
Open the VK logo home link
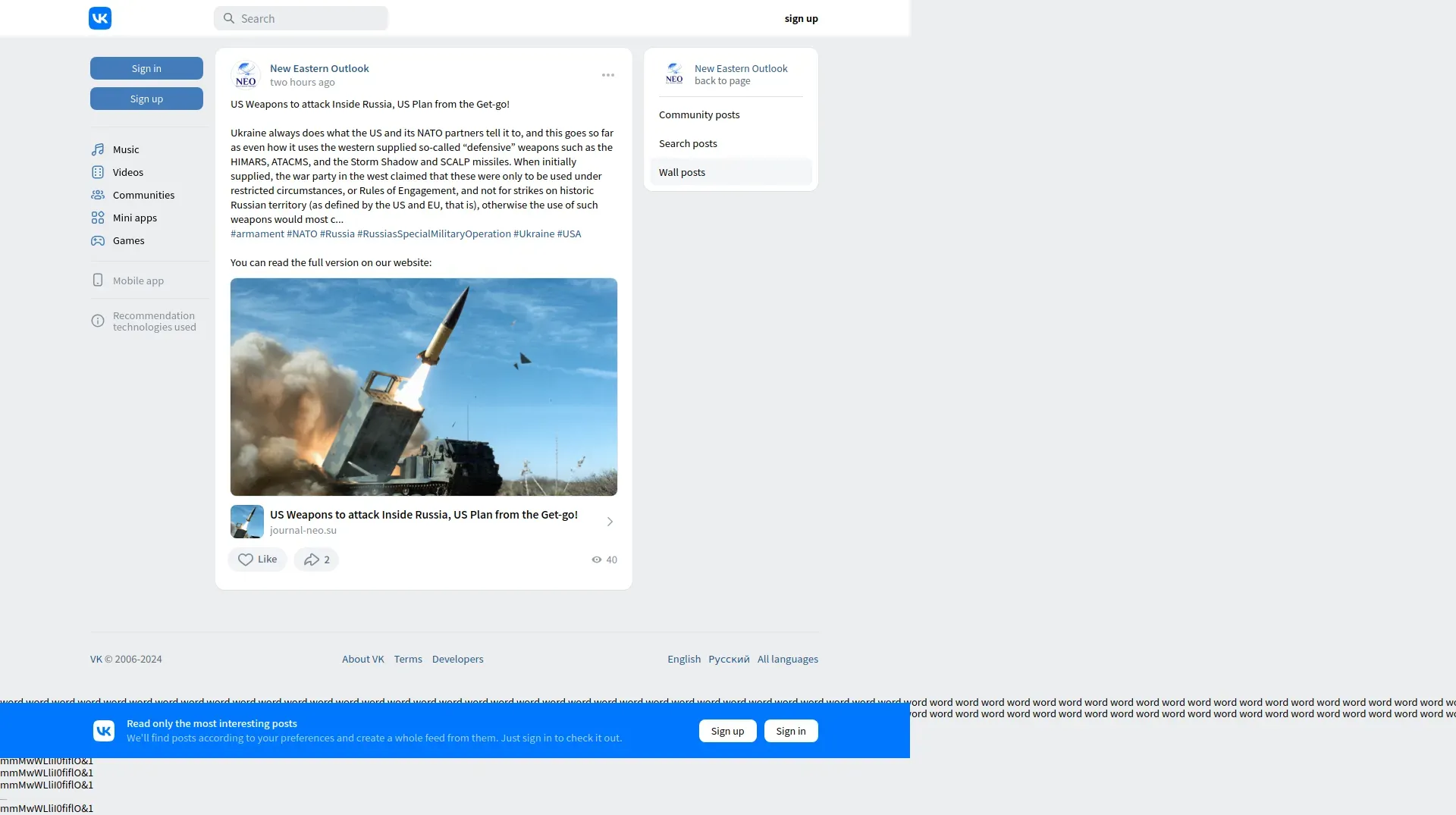point(100,18)
